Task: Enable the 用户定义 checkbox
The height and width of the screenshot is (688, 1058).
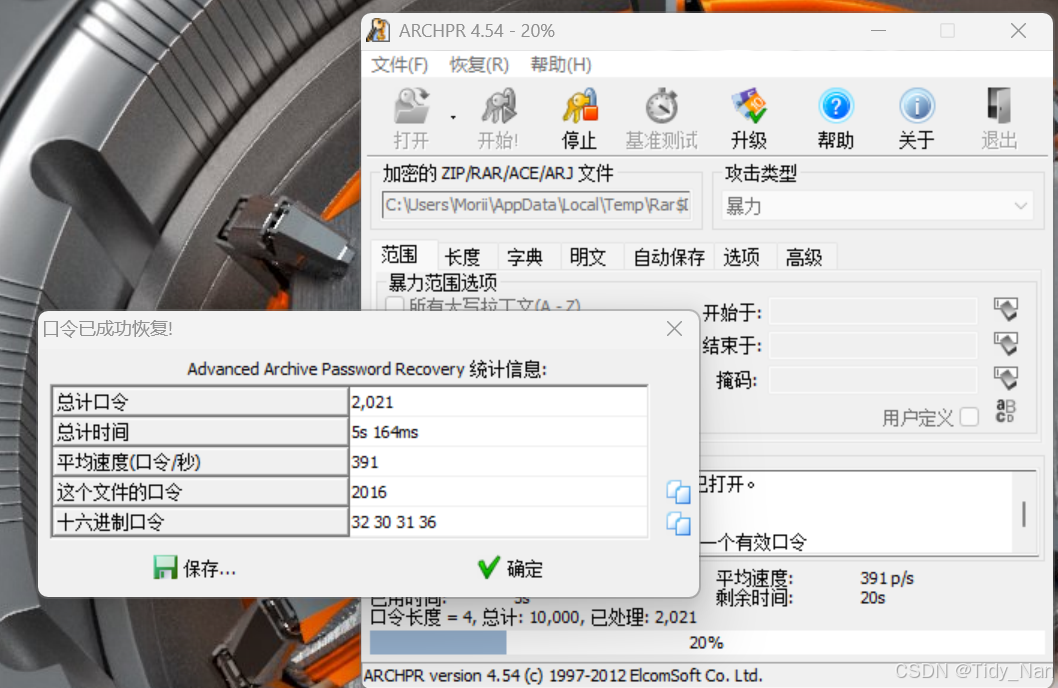Action: click(x=969, y=417)
